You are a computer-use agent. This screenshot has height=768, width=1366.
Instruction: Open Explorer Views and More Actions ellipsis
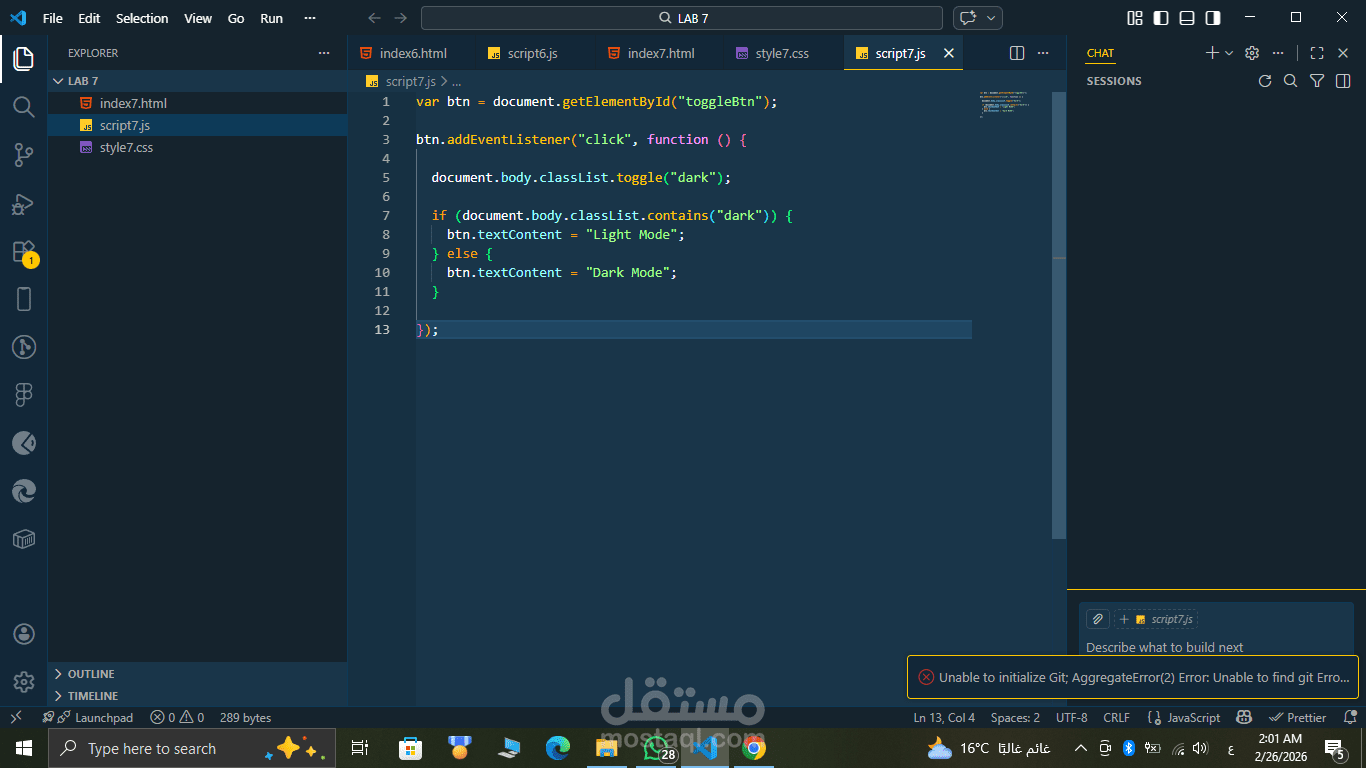coord(323,53)
